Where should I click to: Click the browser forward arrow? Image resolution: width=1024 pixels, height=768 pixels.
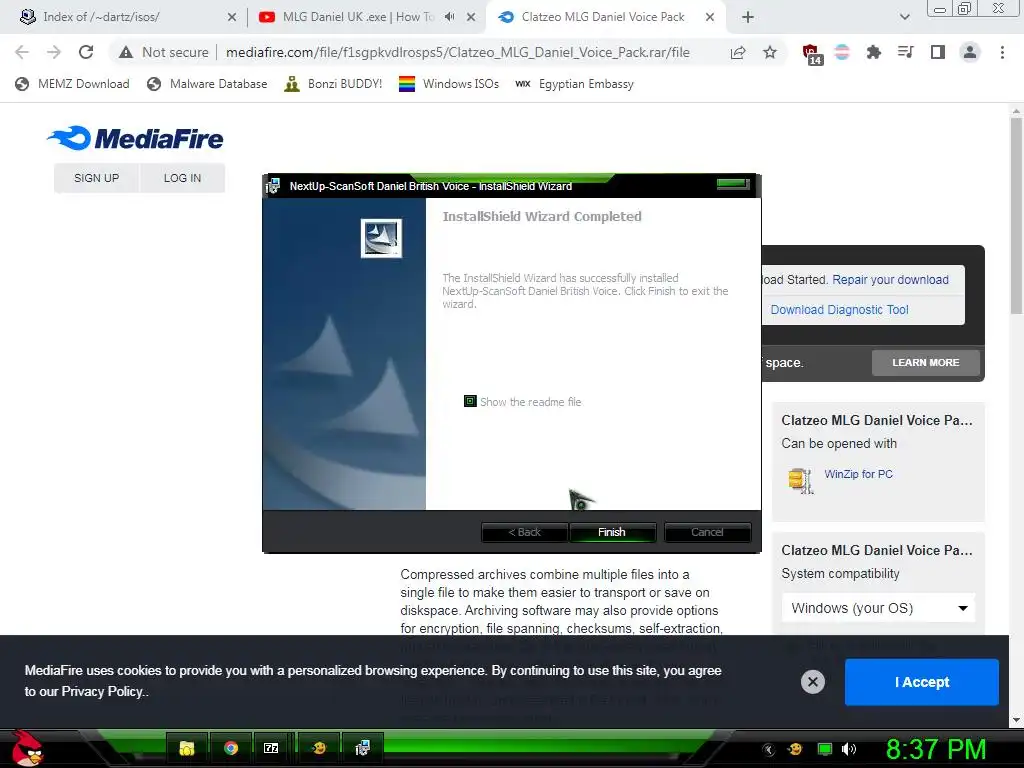(x=54, y=52)
